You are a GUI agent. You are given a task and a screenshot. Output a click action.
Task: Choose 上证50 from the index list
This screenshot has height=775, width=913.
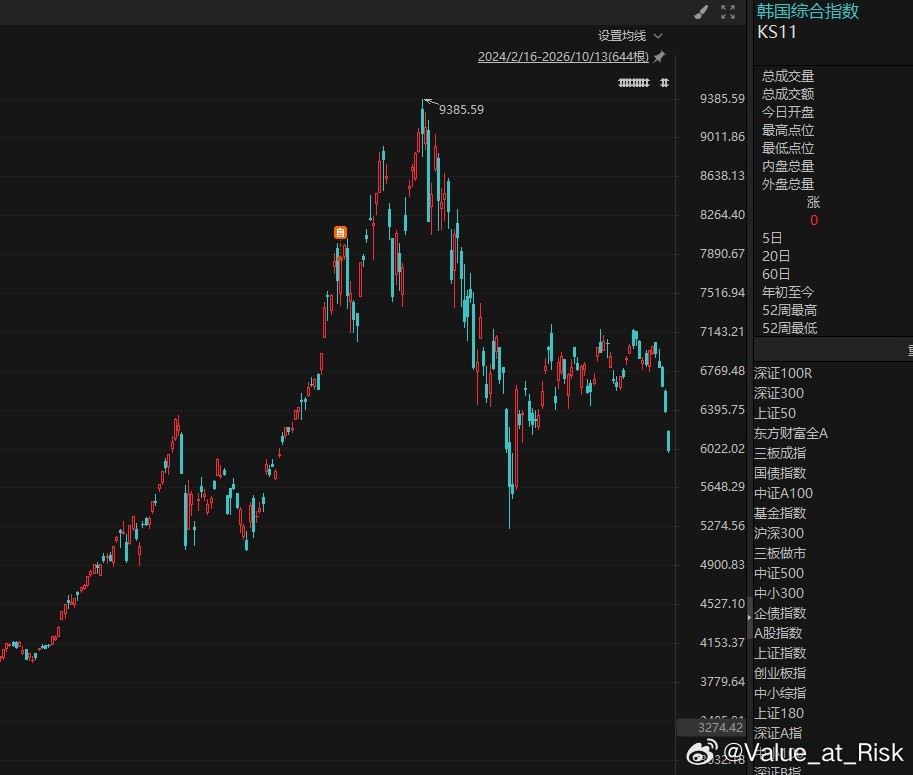(775, 413)
